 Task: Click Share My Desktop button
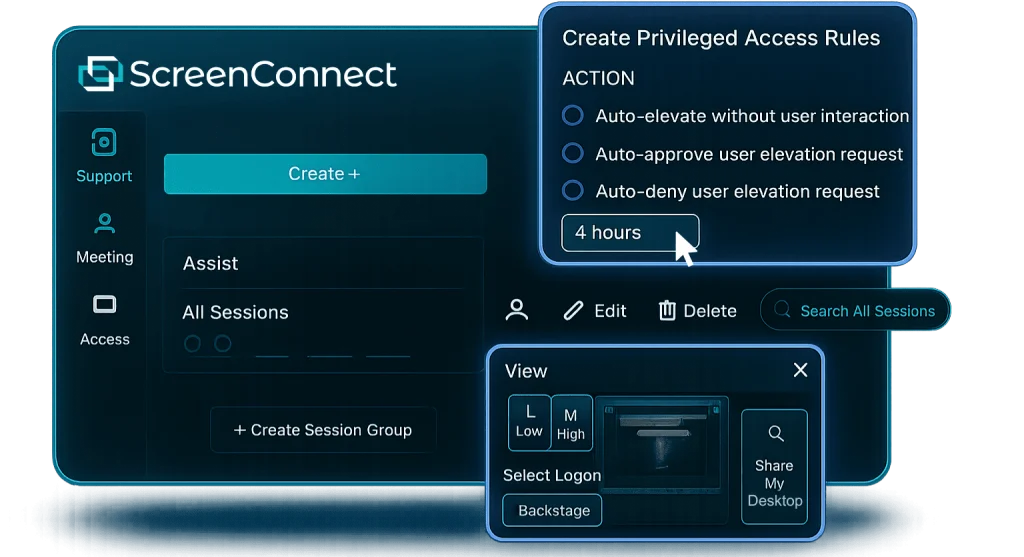[775, 466]
